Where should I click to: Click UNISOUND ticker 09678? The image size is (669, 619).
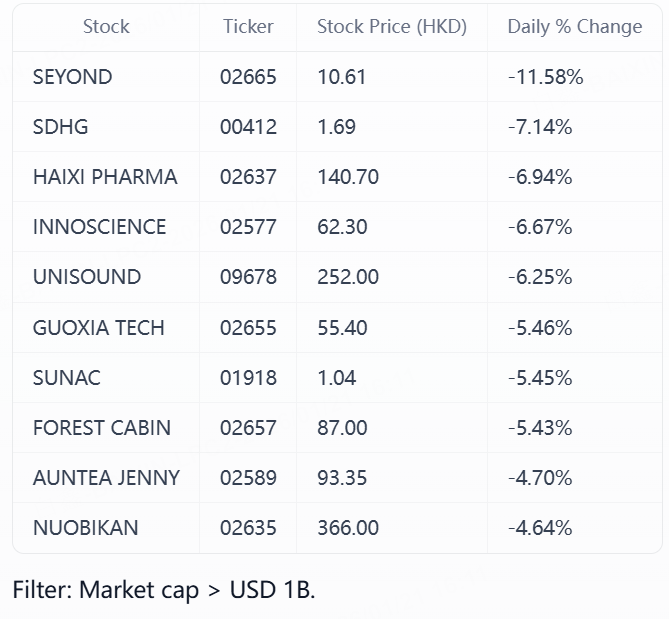point(249,277)
